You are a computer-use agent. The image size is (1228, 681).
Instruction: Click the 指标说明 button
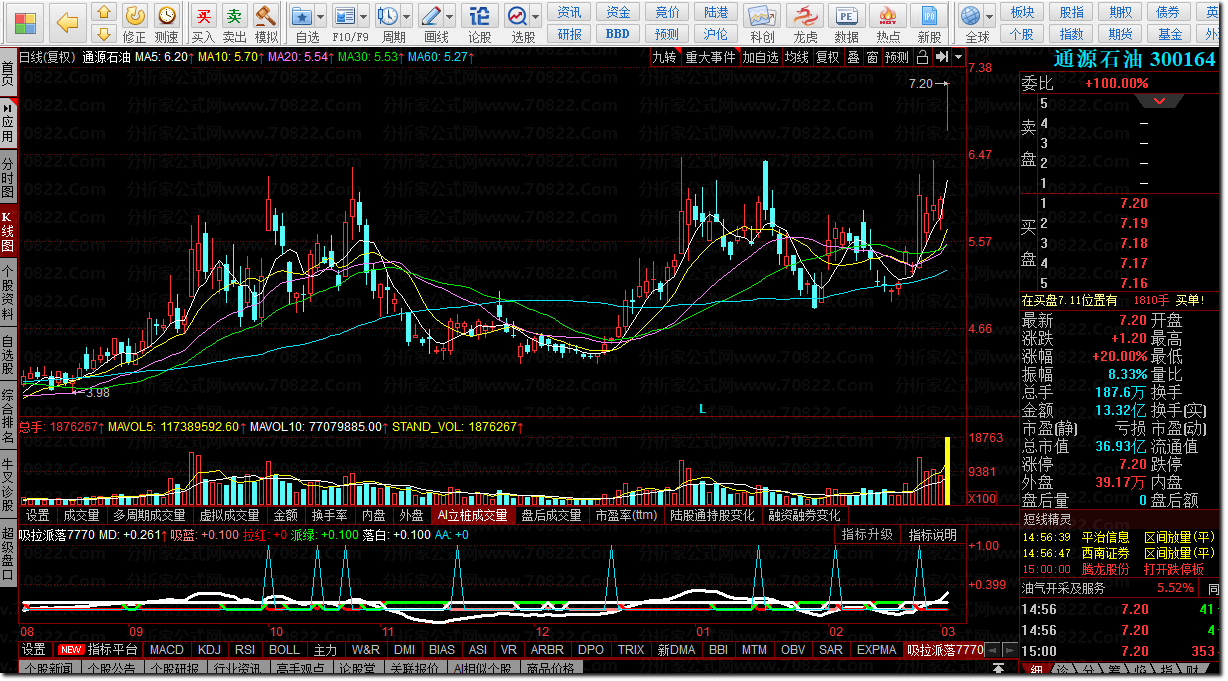[933, 535]
